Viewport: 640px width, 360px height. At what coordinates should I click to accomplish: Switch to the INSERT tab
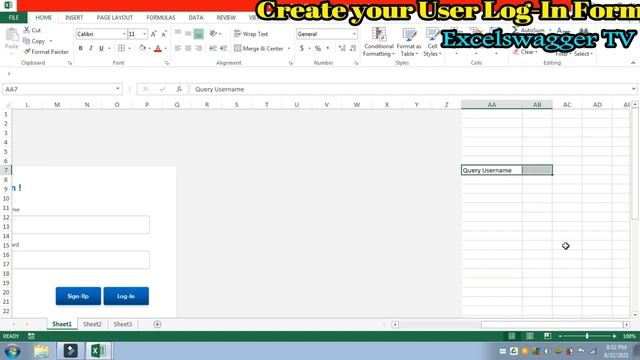click(74, 18)
